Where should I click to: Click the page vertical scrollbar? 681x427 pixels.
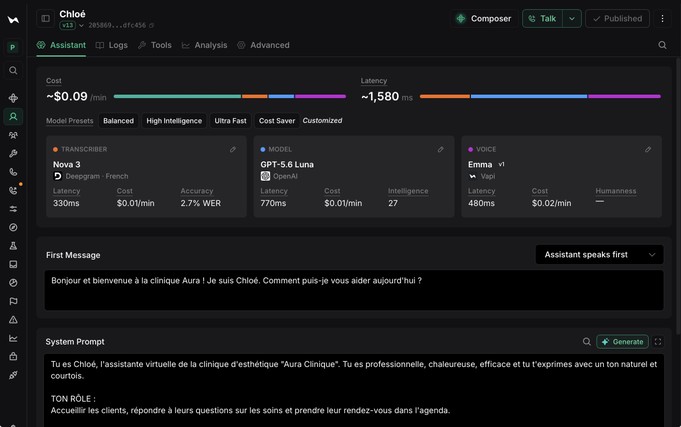(x=678, y=195)
